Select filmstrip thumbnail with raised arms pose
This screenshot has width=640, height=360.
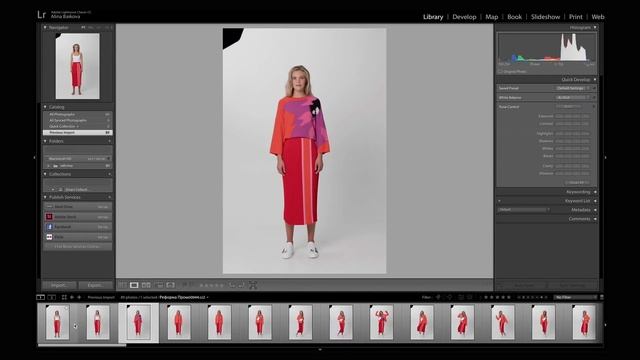381,322
